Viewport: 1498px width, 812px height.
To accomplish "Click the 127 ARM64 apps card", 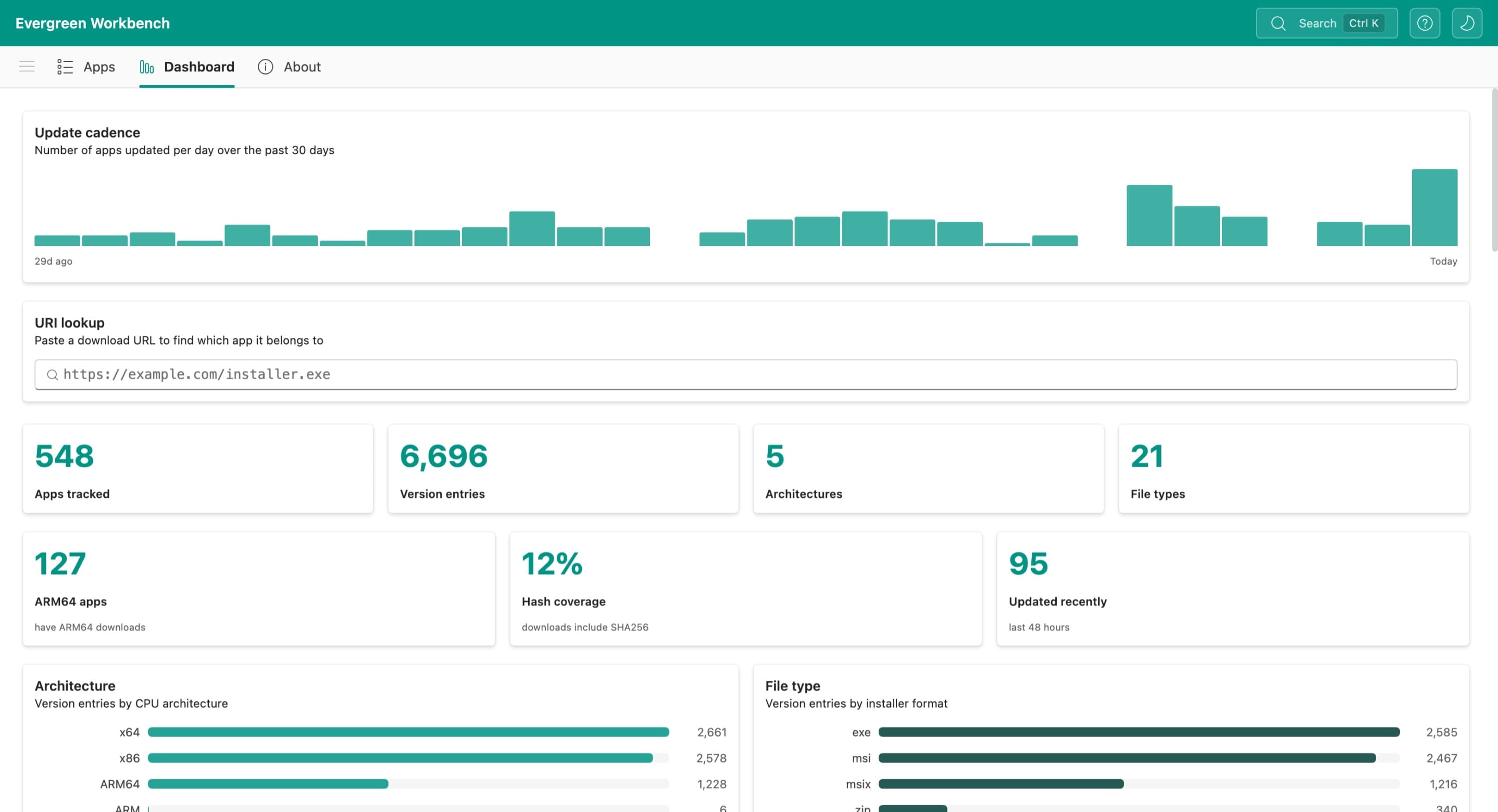I will click(x=259, y=589).
